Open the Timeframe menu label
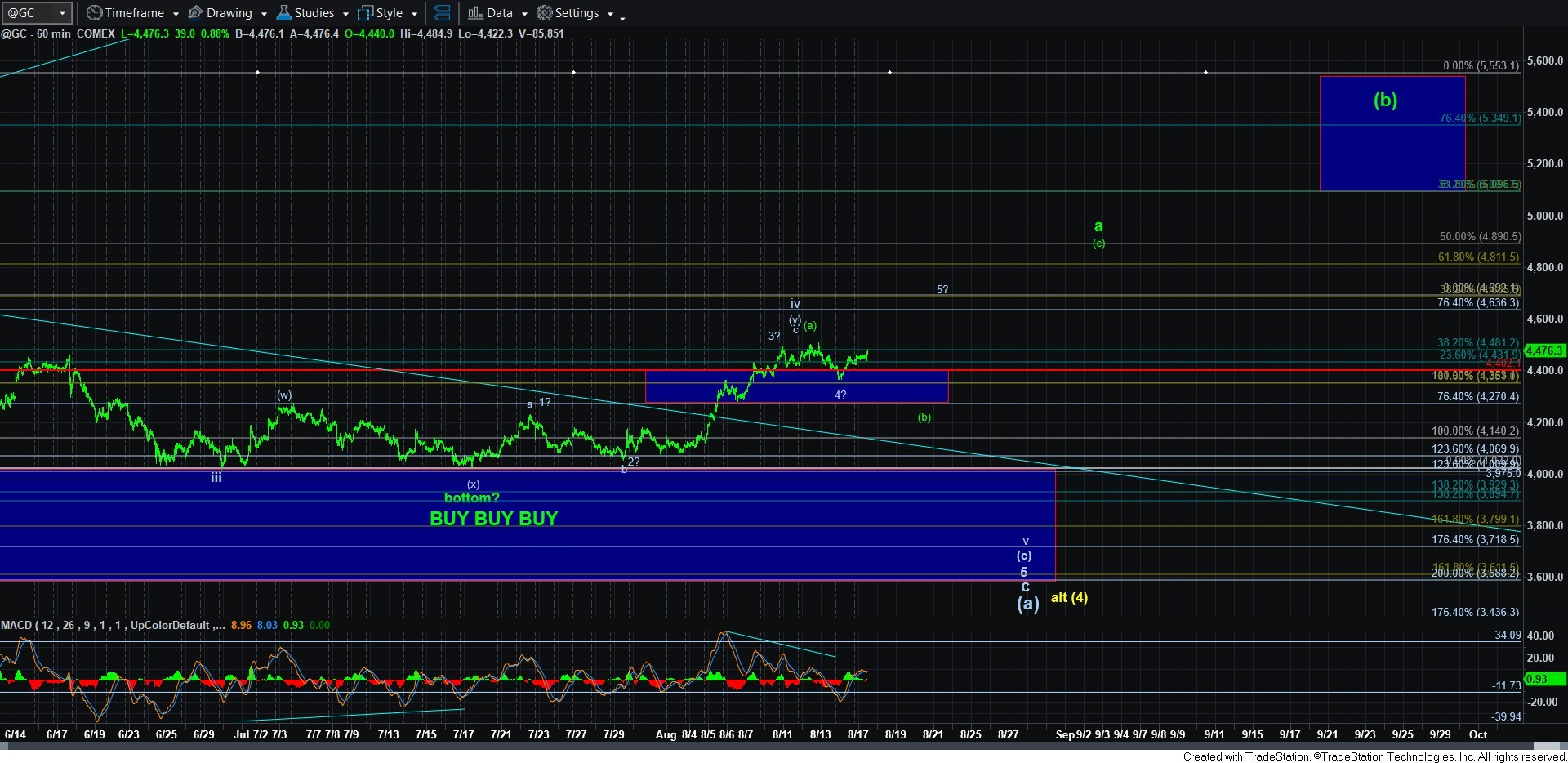This screenshot has width=1568, height=763. click(x=135, y=13)
